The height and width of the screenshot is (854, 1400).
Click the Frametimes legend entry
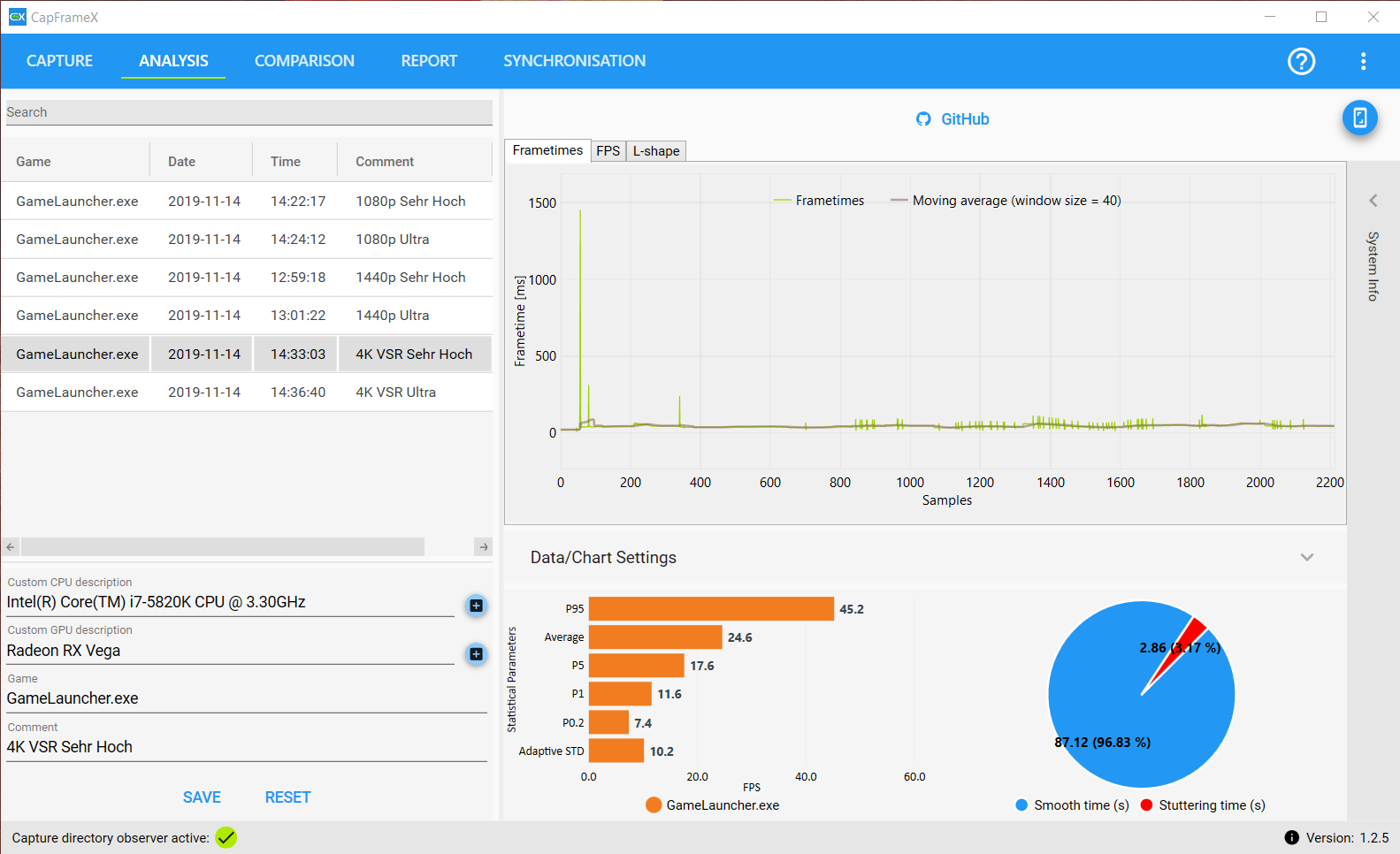click(819, 201)
